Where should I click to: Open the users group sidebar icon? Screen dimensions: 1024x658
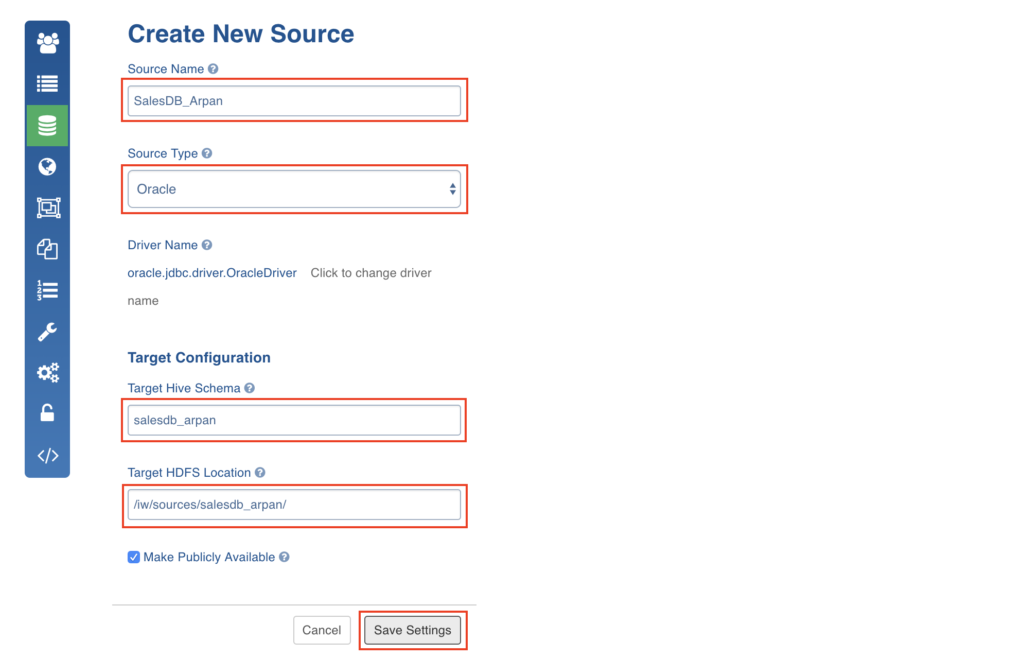pyautogui.click(x=48, y=43)
